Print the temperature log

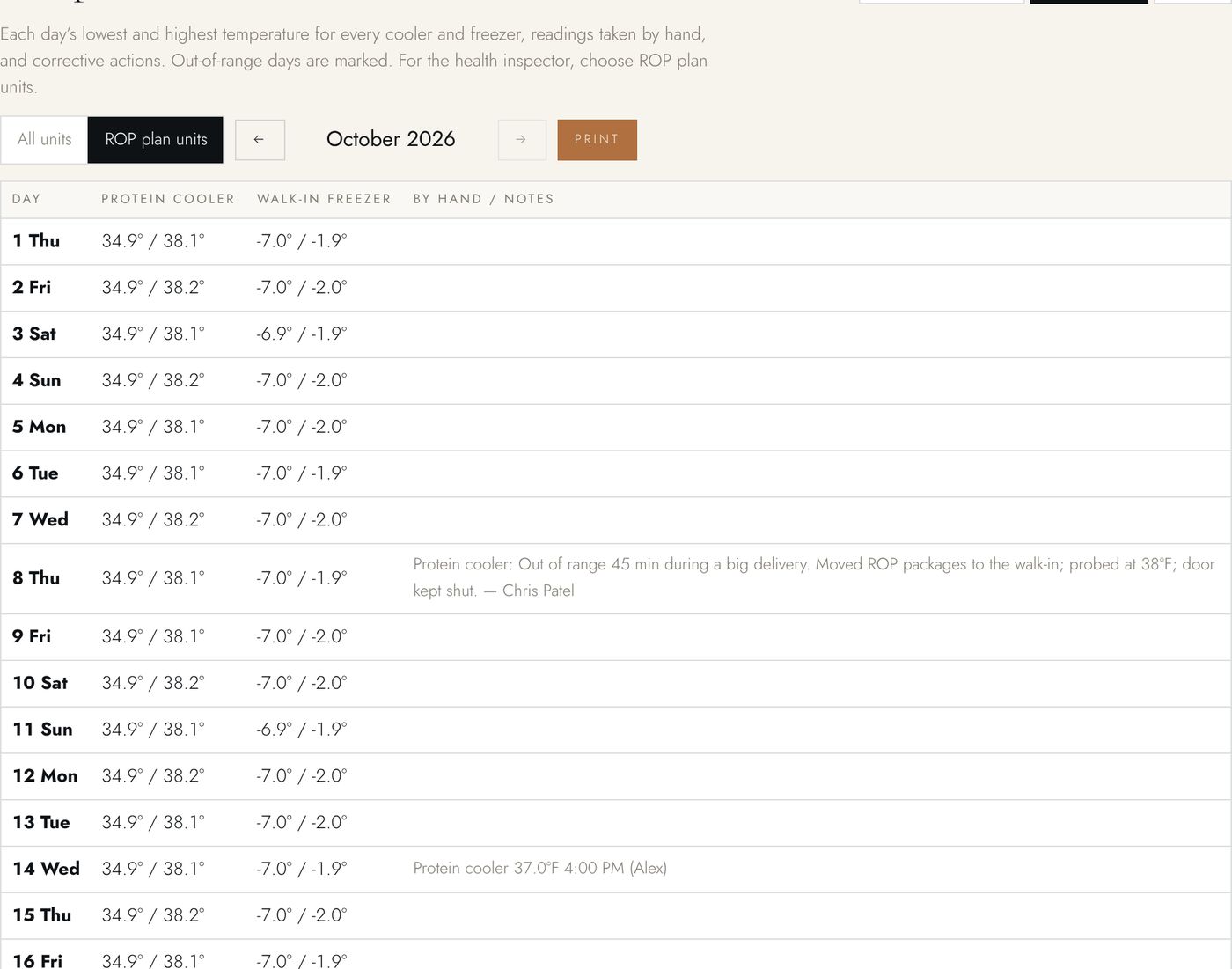coord(597,140)
